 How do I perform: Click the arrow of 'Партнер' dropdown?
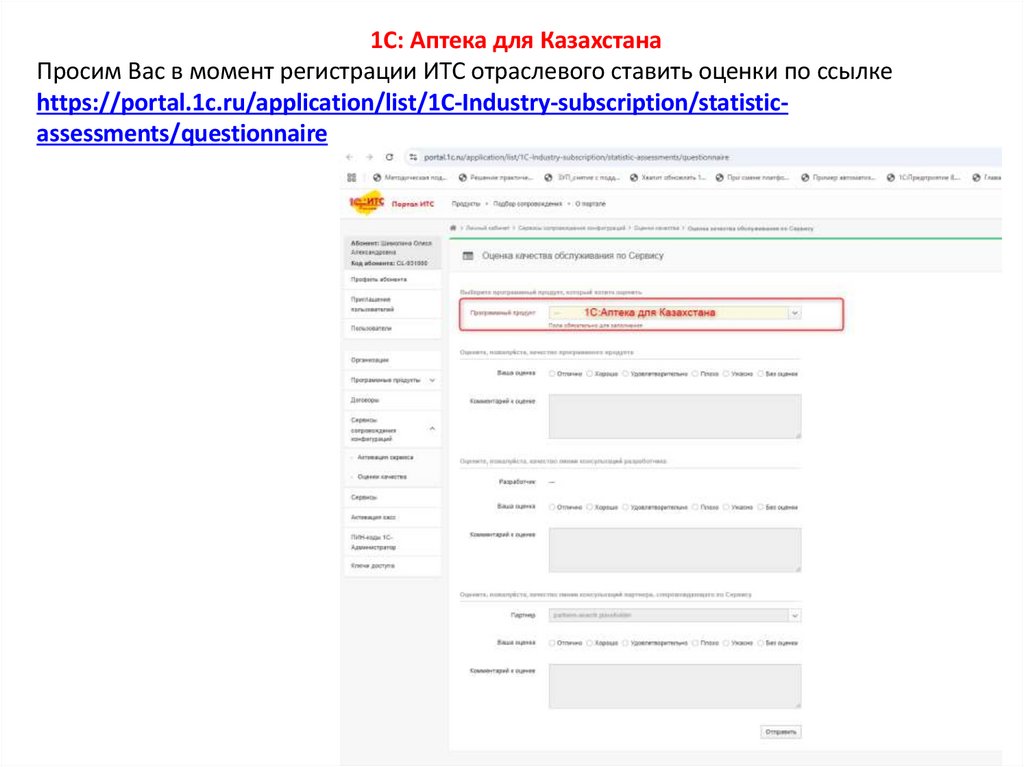(795, 615)
